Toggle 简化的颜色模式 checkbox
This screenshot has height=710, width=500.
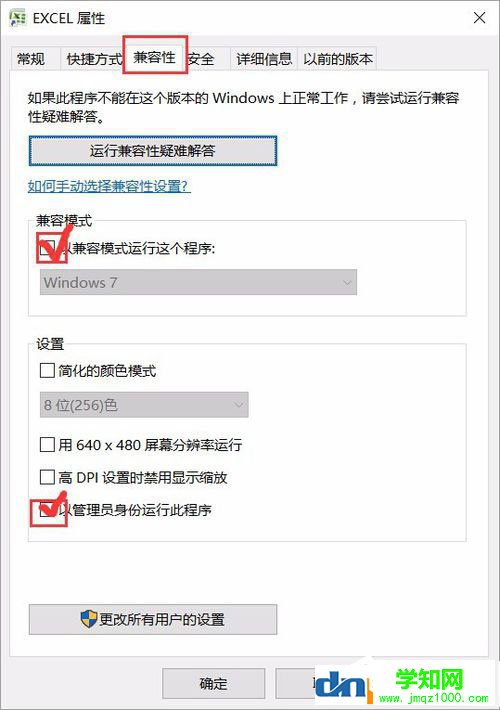47,370
